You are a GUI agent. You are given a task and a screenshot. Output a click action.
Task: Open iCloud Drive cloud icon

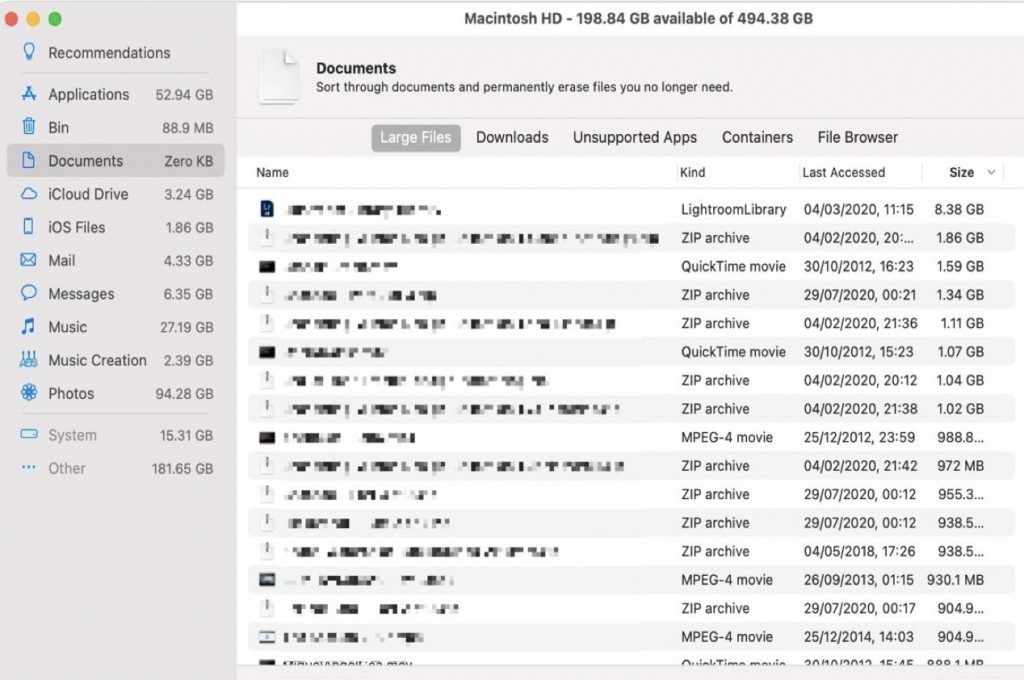click(x=29, y=194)
